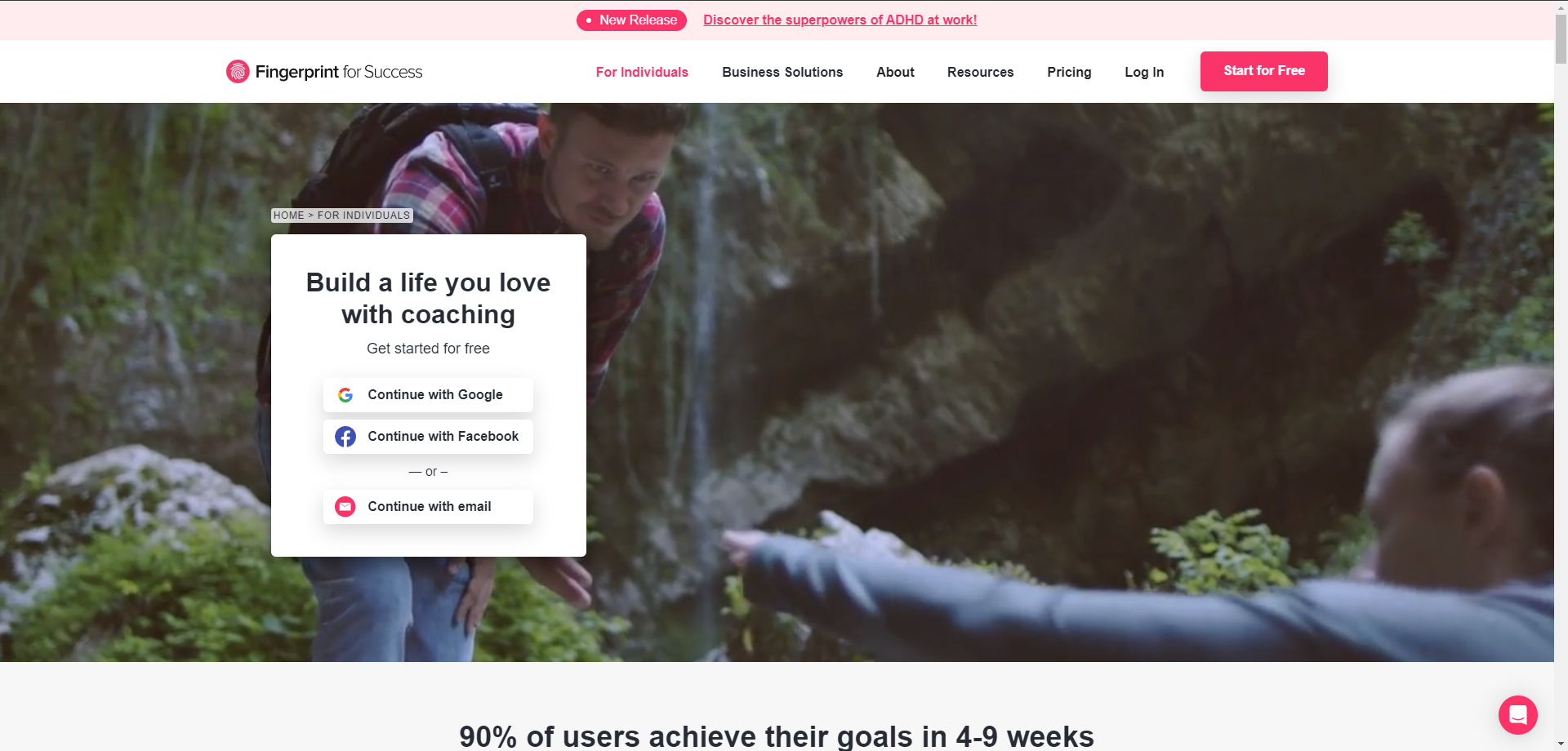The width and height of the screenshot is (1568, 751).
Task: Click the Start for Free button
Action: 1264,71
